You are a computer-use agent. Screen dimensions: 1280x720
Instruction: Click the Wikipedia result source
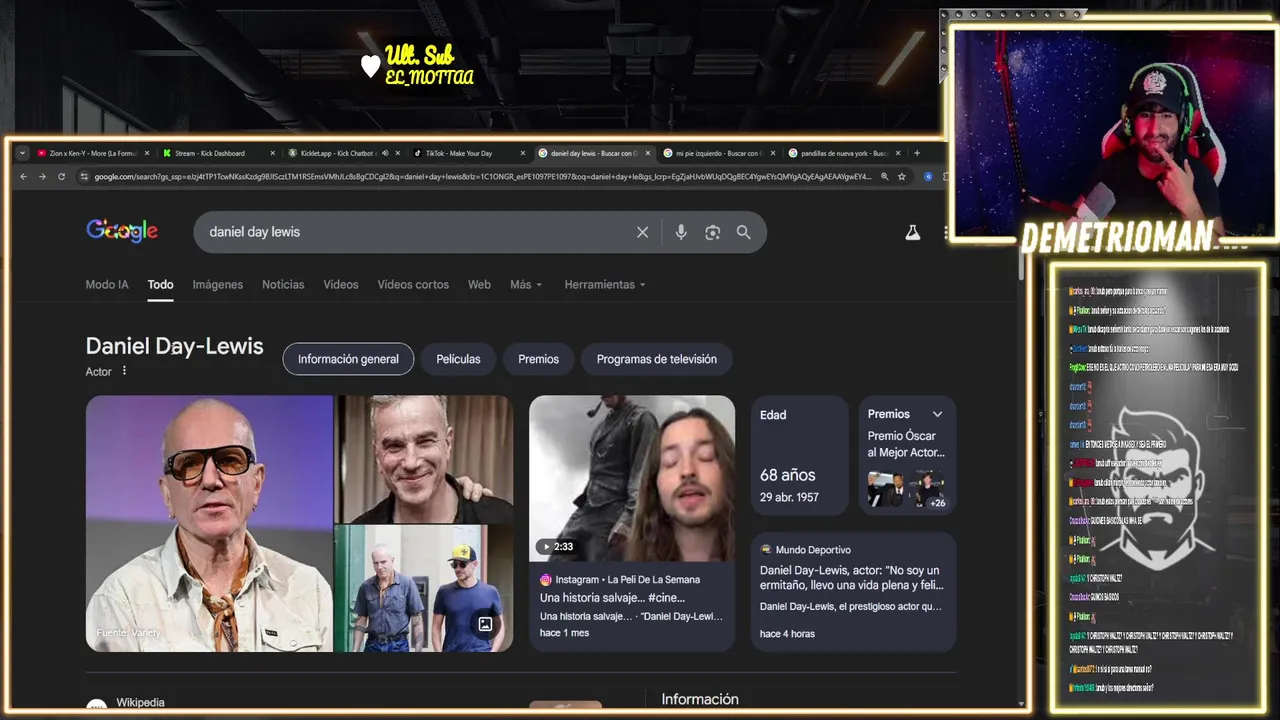click(140, 703)
